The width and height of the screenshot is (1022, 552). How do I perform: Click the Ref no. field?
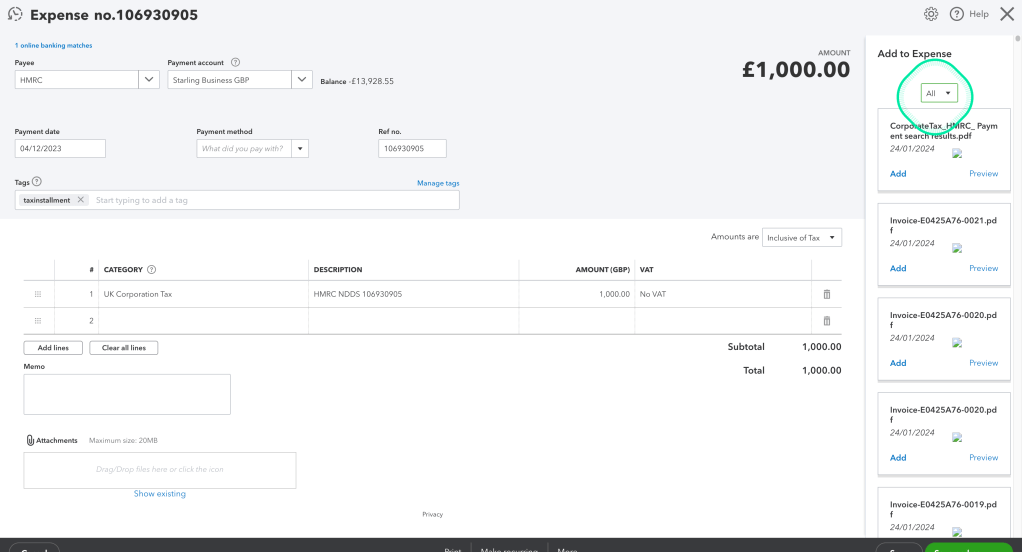click(x=412, y=149)
